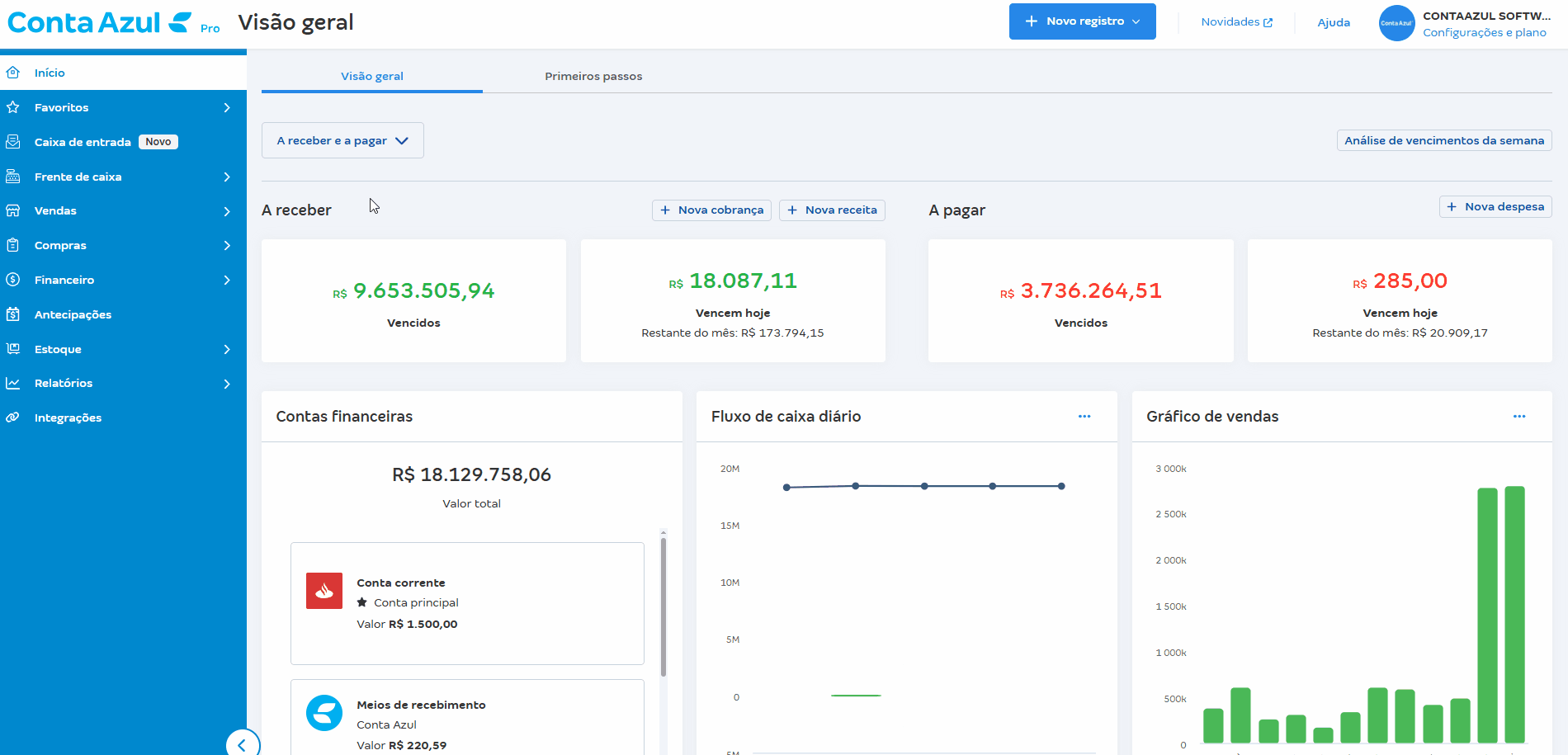Image resolution: width=1568 pixels, height=755 pixels.
Task: Expand the Estoque submenu chevron
Action: tap(227, 349)
